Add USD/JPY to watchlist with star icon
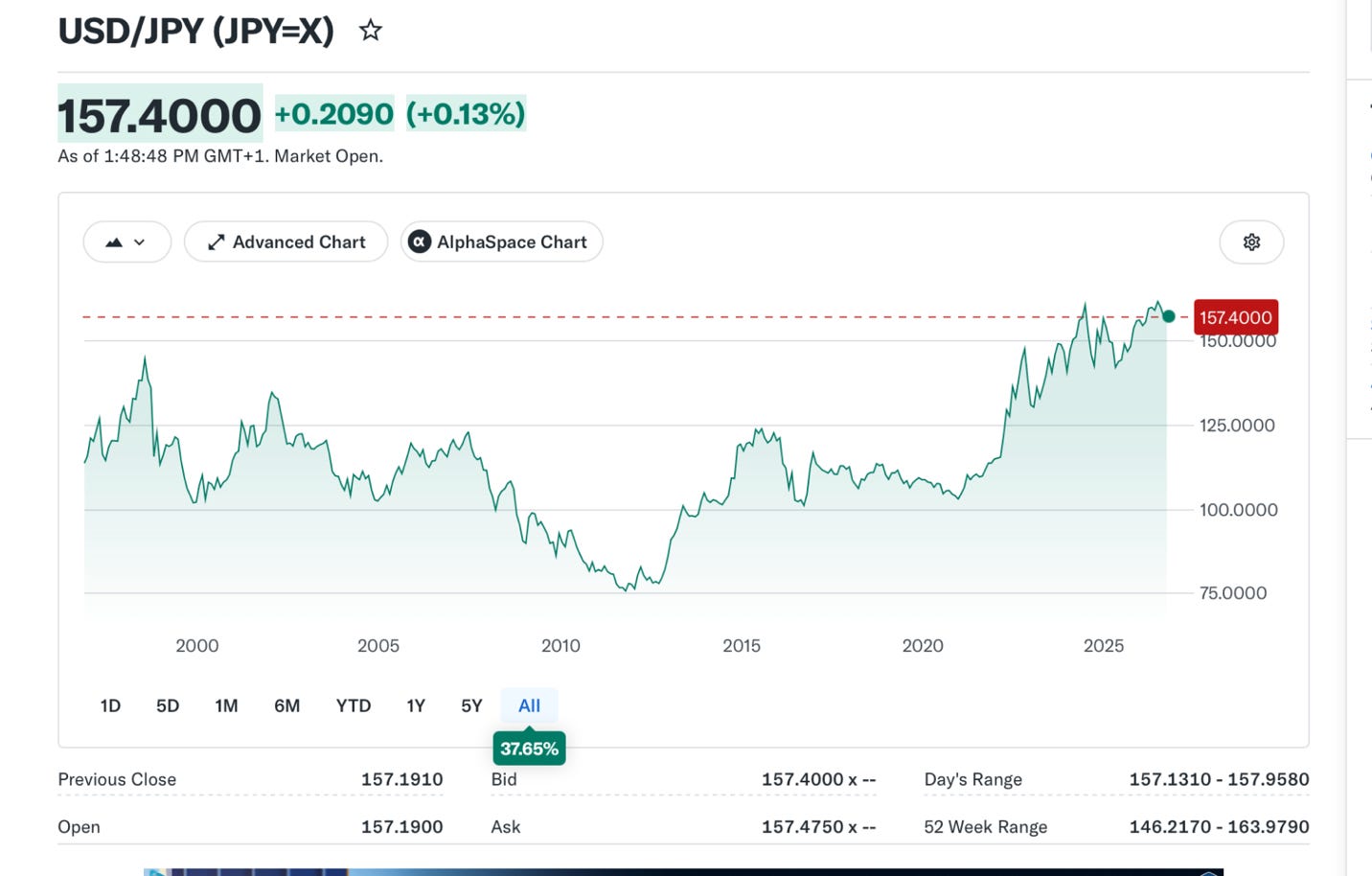The height and width of the screenshot is (876, 1372). pyautogui.click(x=370, y=31)
